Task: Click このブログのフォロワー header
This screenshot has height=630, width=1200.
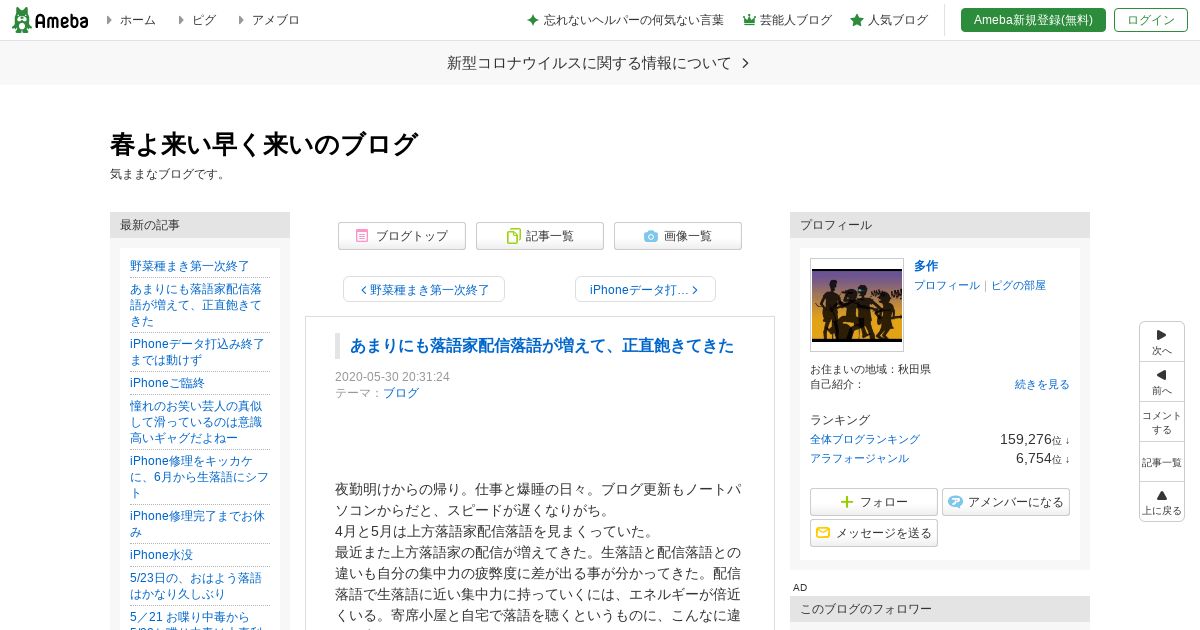Action: coord(940,609)
